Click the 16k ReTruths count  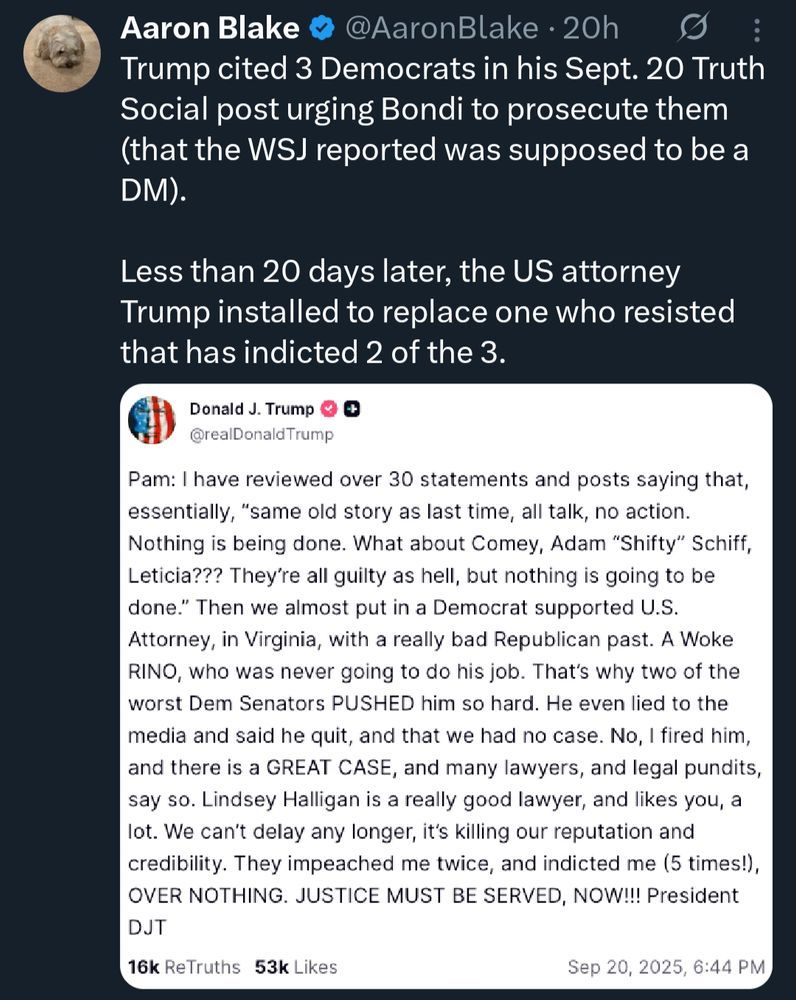coord(184,967)
